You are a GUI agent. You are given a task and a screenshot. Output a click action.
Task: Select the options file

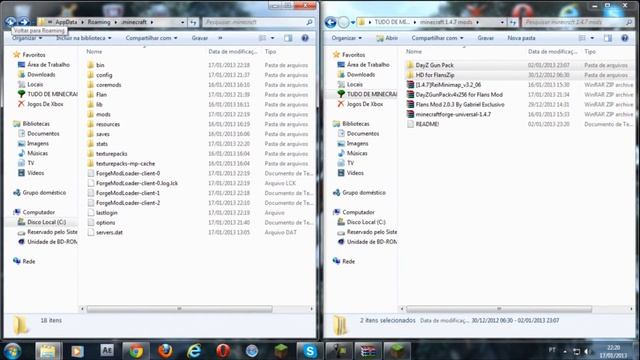105,222
